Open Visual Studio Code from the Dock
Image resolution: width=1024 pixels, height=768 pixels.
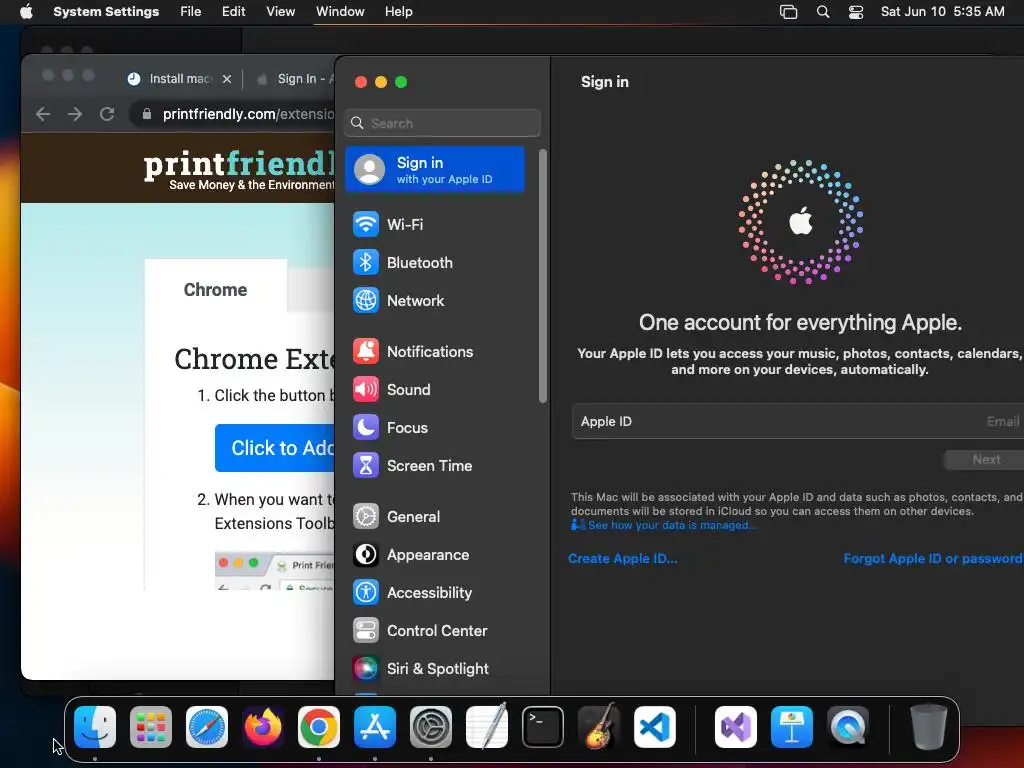(x=654, y=727)
